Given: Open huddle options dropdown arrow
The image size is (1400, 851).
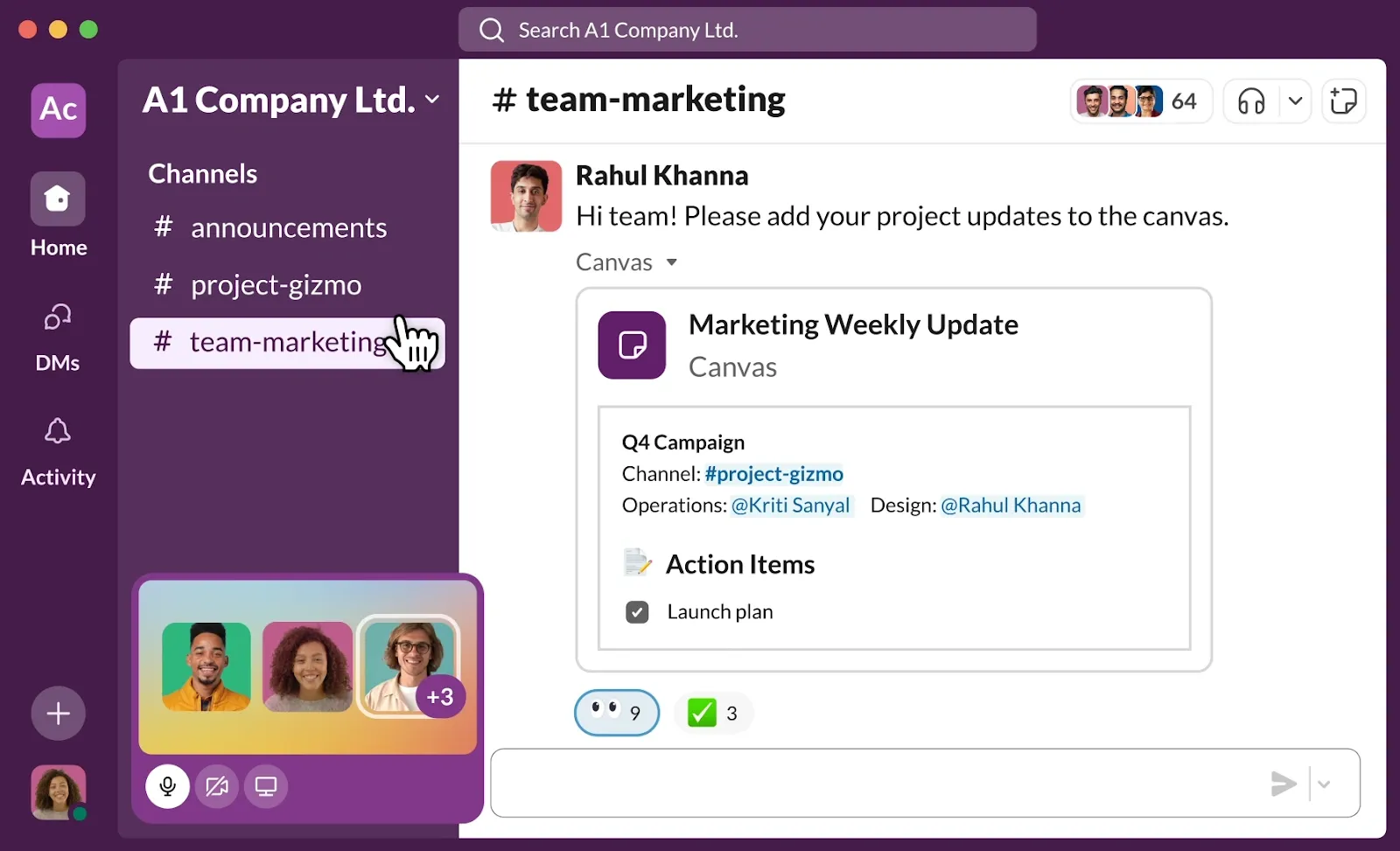Looking at the screenshot, I should coord(1295,101).
